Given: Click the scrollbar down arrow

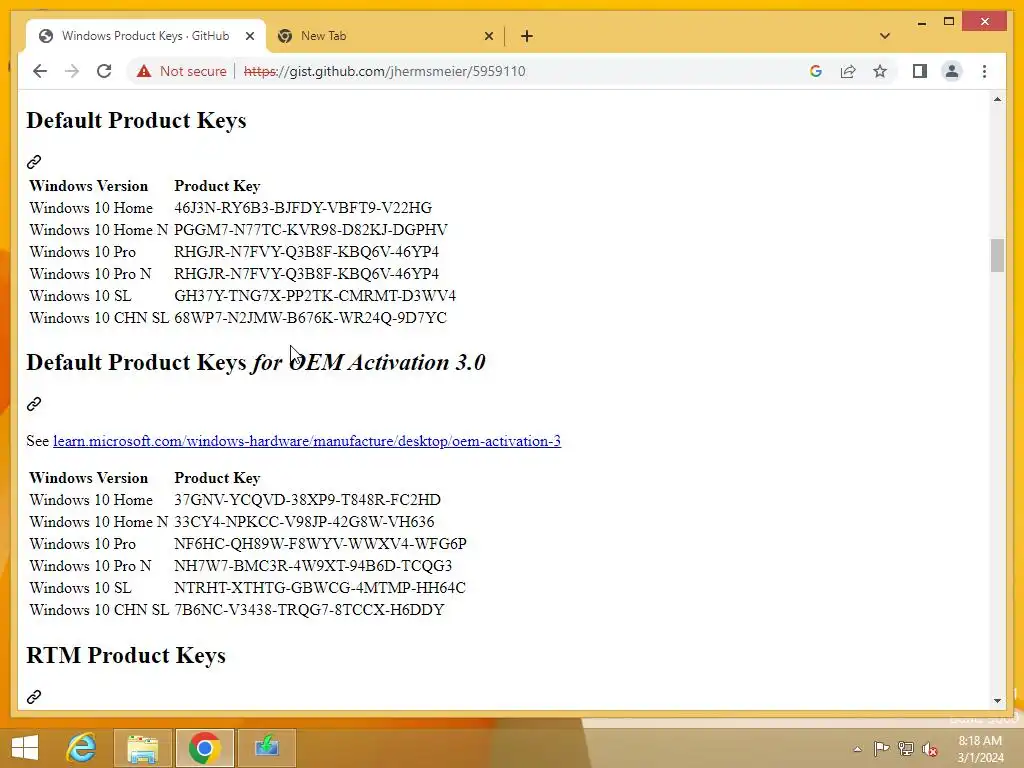Looking at the screenshot, I should pyautogui.click(x=997, y=701).
